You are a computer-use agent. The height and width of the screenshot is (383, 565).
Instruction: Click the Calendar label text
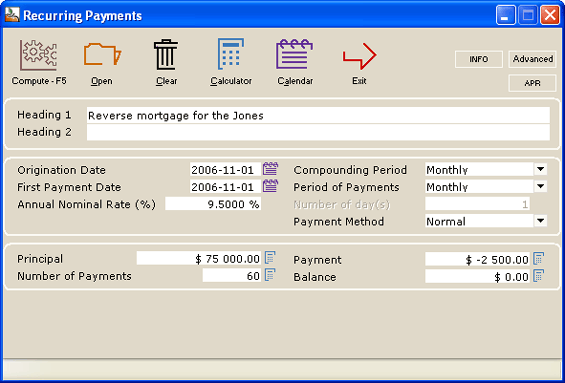pyautogui.click(x=295, y=81)
